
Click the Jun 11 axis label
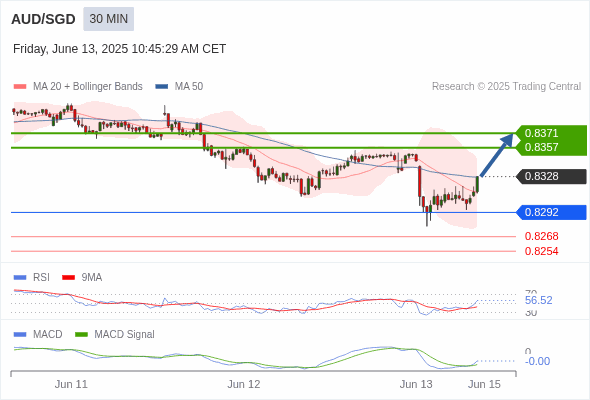coord(71,384)
